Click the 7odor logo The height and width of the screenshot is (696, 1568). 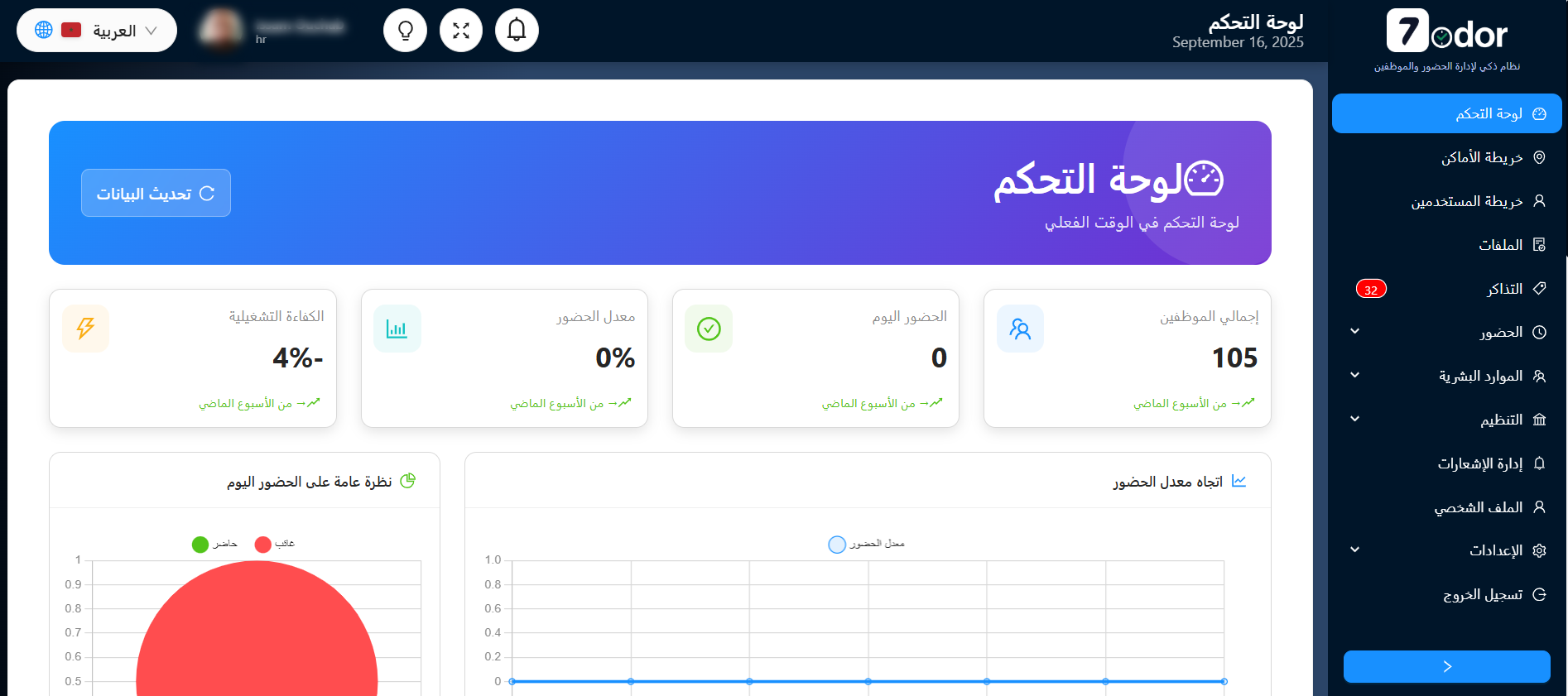(1446, 32)
